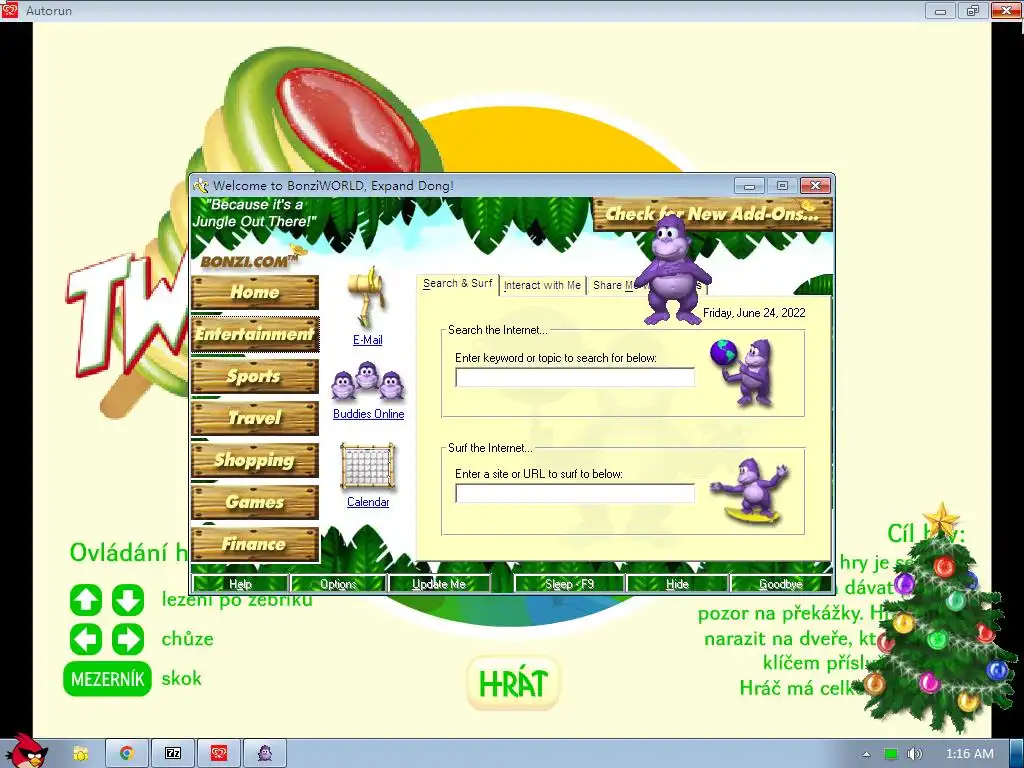The width and height of the screenshot is (1024, 768).
Task: Open the E-Mail link
Action: click(368, 340)
